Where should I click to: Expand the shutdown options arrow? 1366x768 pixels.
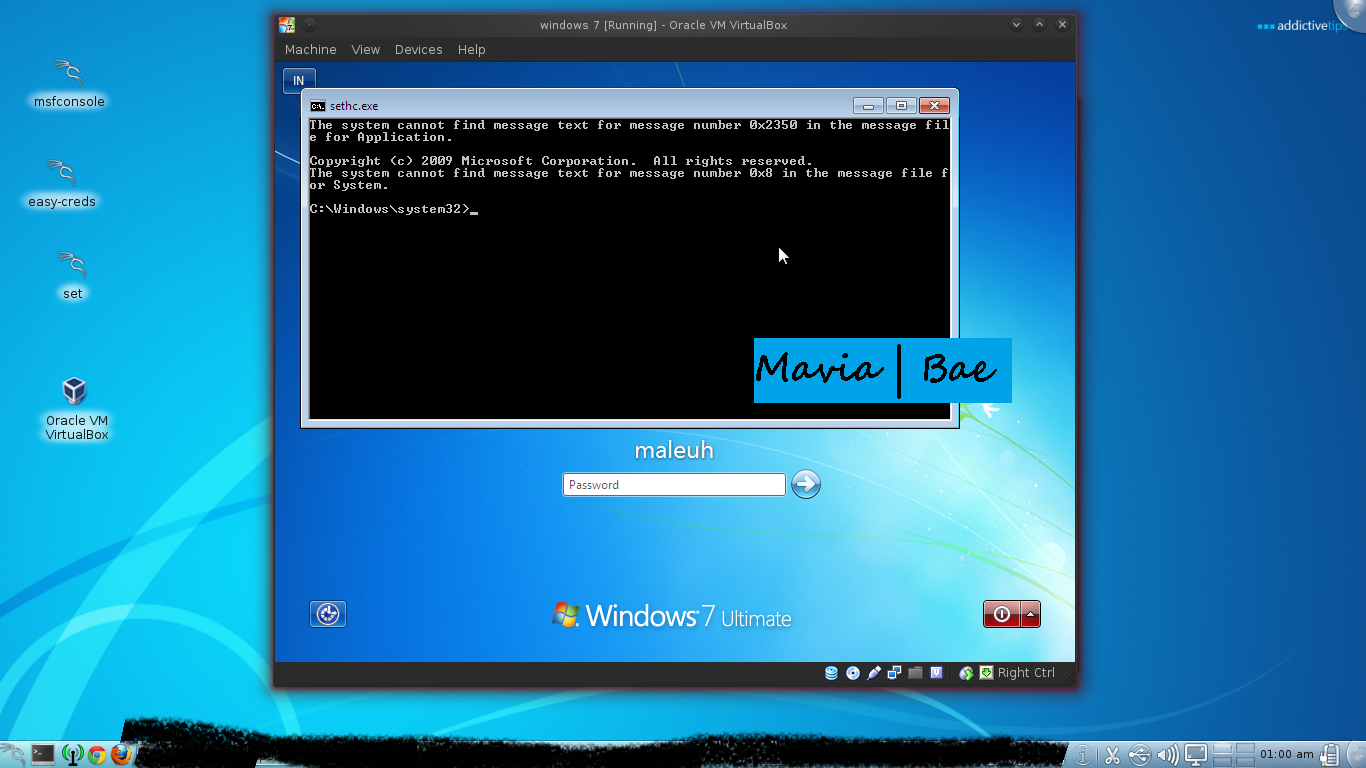[1030, 614]
